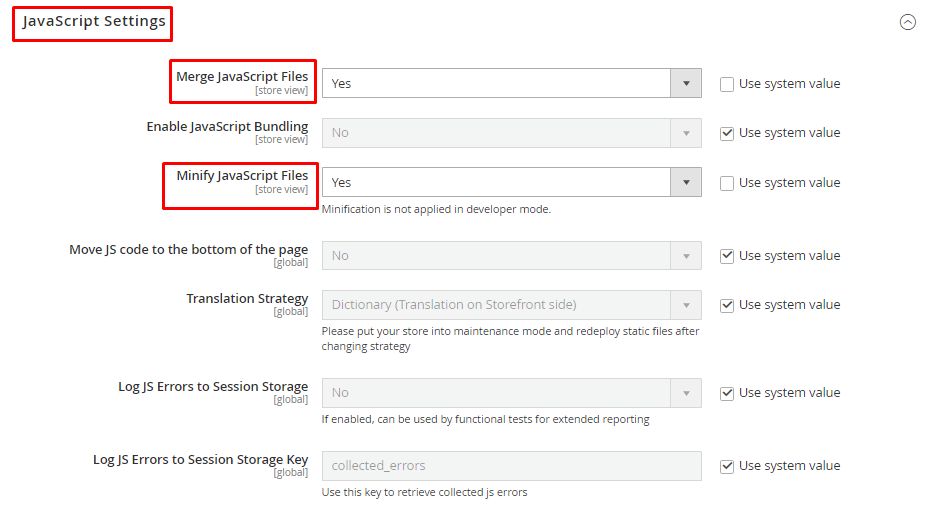Image resolution: width=931 pixels, height=514 pixels.
Task: Check system value for Minify JavaScript Files
Action: click(x=727, y=183)
